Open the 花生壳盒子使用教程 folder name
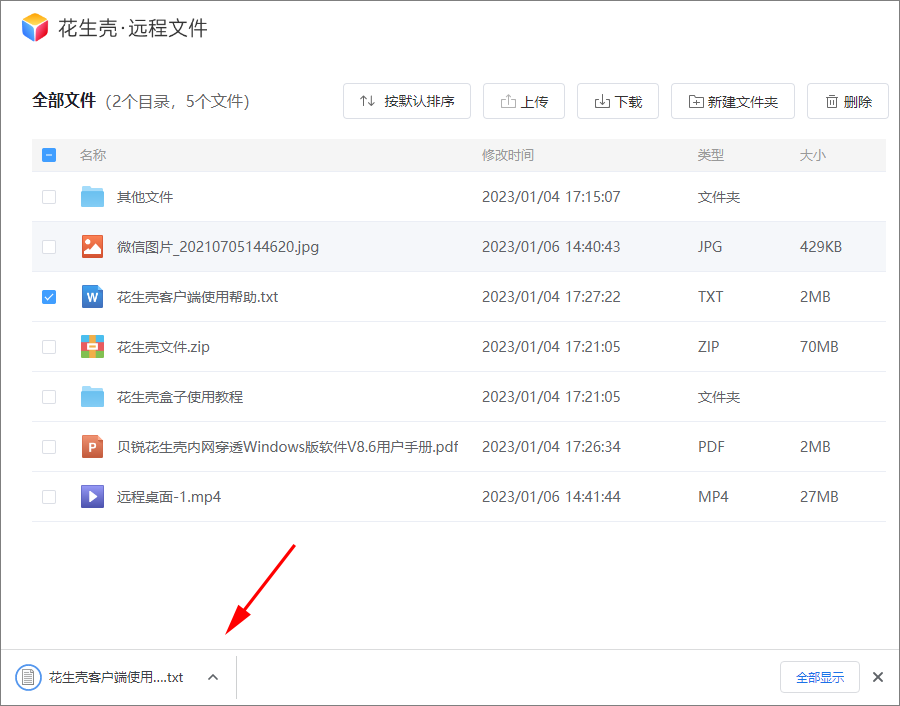The image size is (900, 706). (180, 397)
